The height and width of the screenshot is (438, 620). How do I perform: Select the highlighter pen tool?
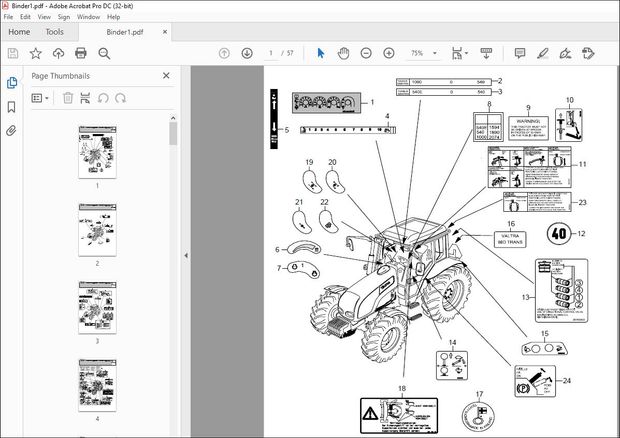click(542, 53)
